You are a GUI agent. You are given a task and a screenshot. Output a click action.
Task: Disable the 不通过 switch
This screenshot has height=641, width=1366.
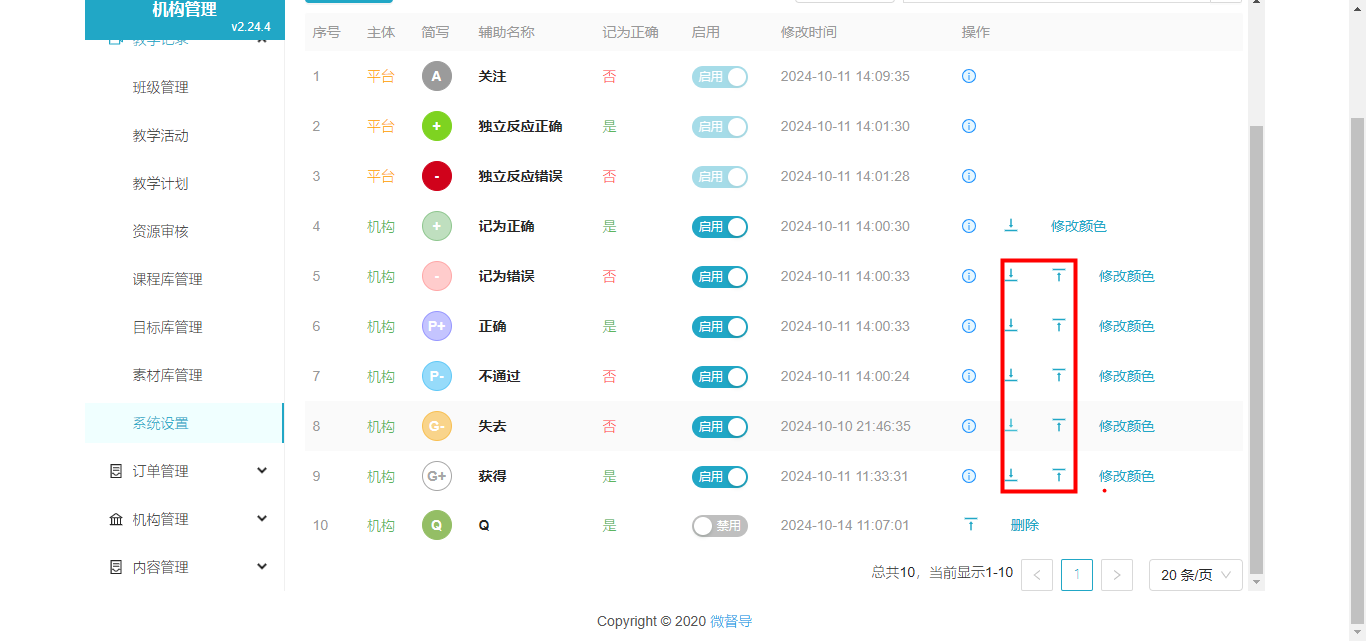tap(720, 377)
